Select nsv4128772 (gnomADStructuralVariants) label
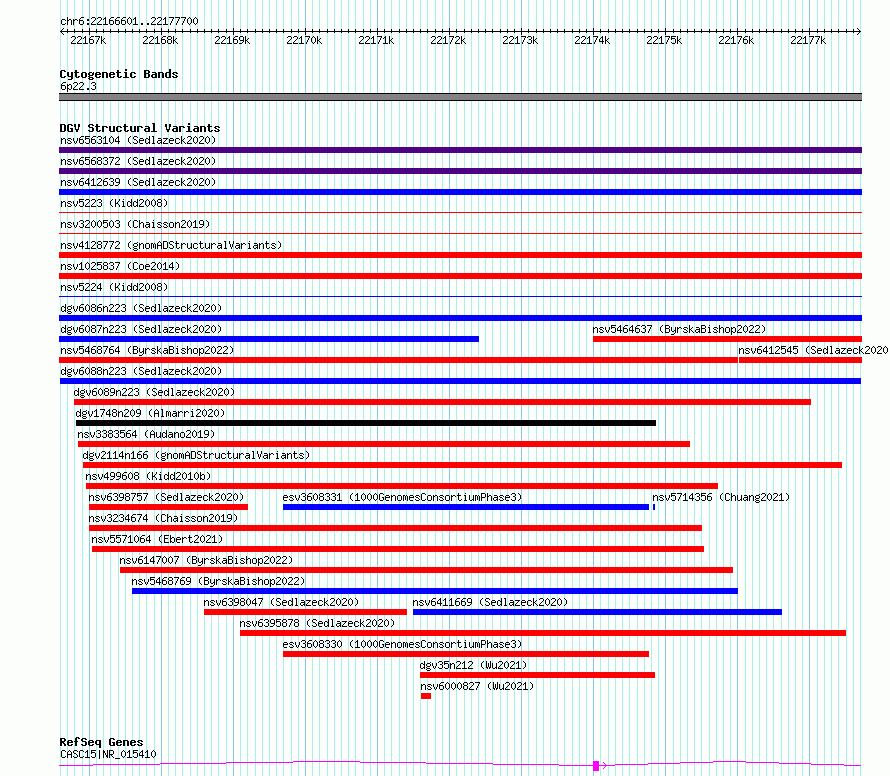 (x=171, y=245)
